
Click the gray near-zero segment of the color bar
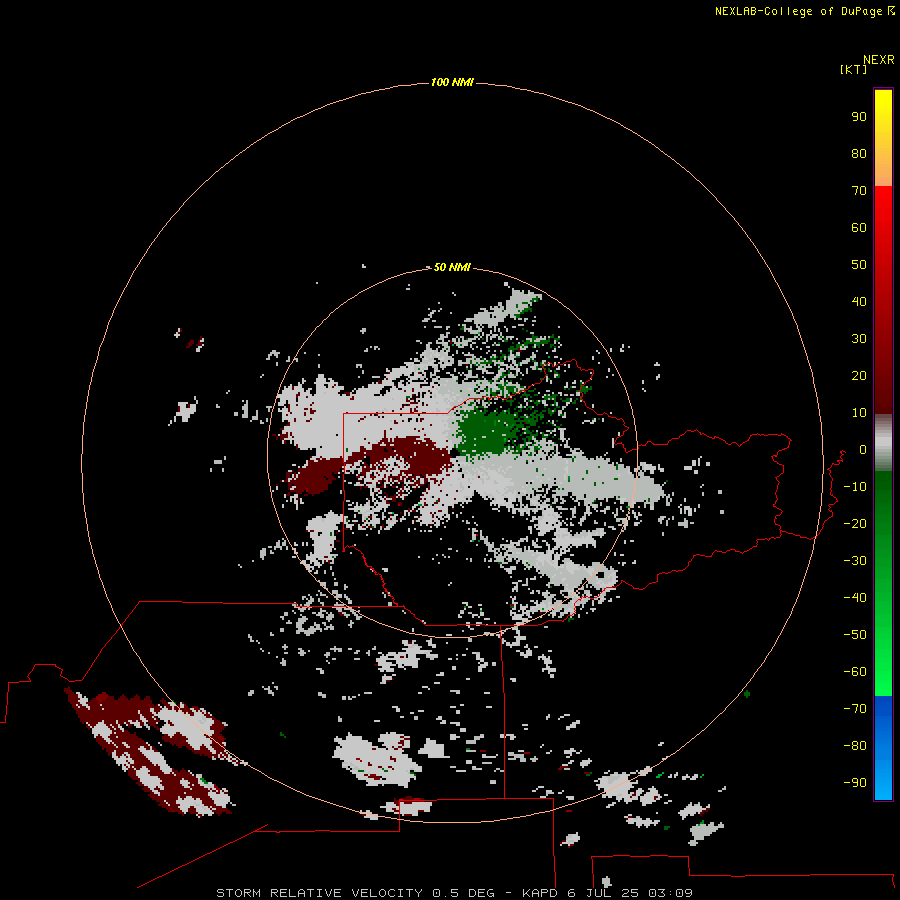[x=883, y=442]
